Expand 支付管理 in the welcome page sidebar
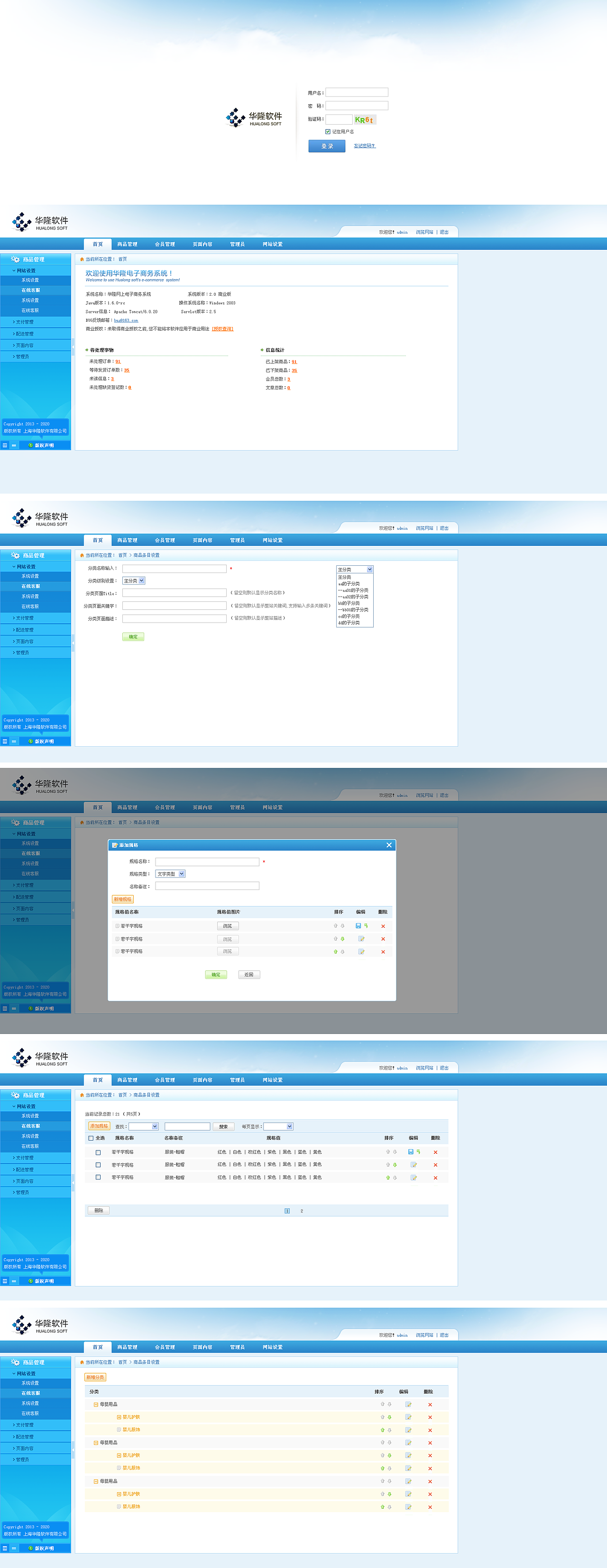 pyautogui.click(x=36, y=322)
